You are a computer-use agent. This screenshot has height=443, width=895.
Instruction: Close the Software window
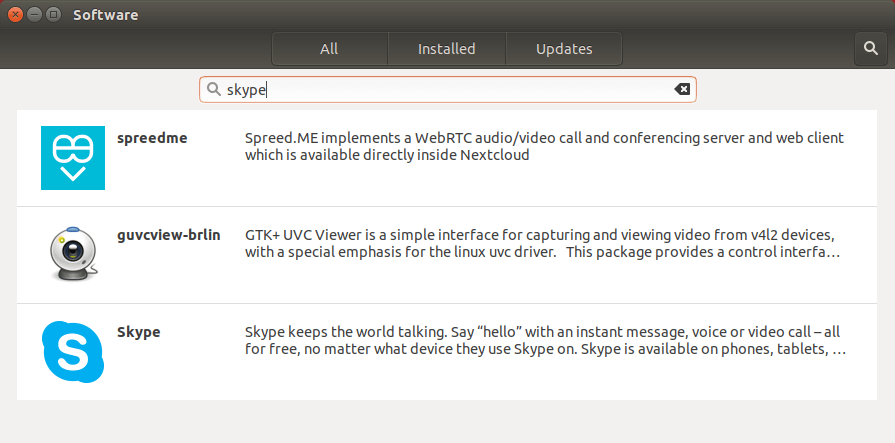coord(14,15)
